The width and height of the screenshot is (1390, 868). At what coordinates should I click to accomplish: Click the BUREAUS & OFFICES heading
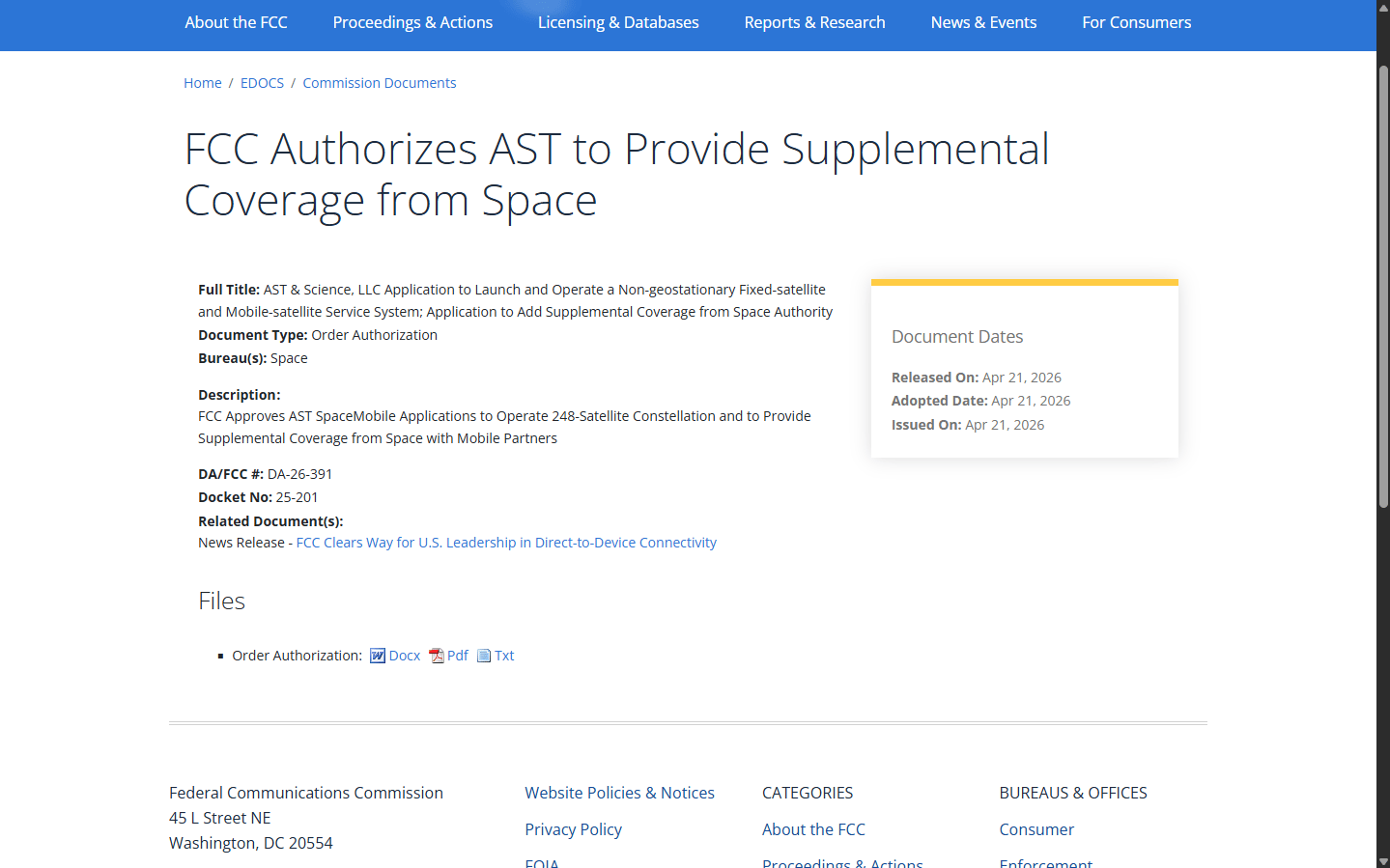click(x=1073, y=793)
